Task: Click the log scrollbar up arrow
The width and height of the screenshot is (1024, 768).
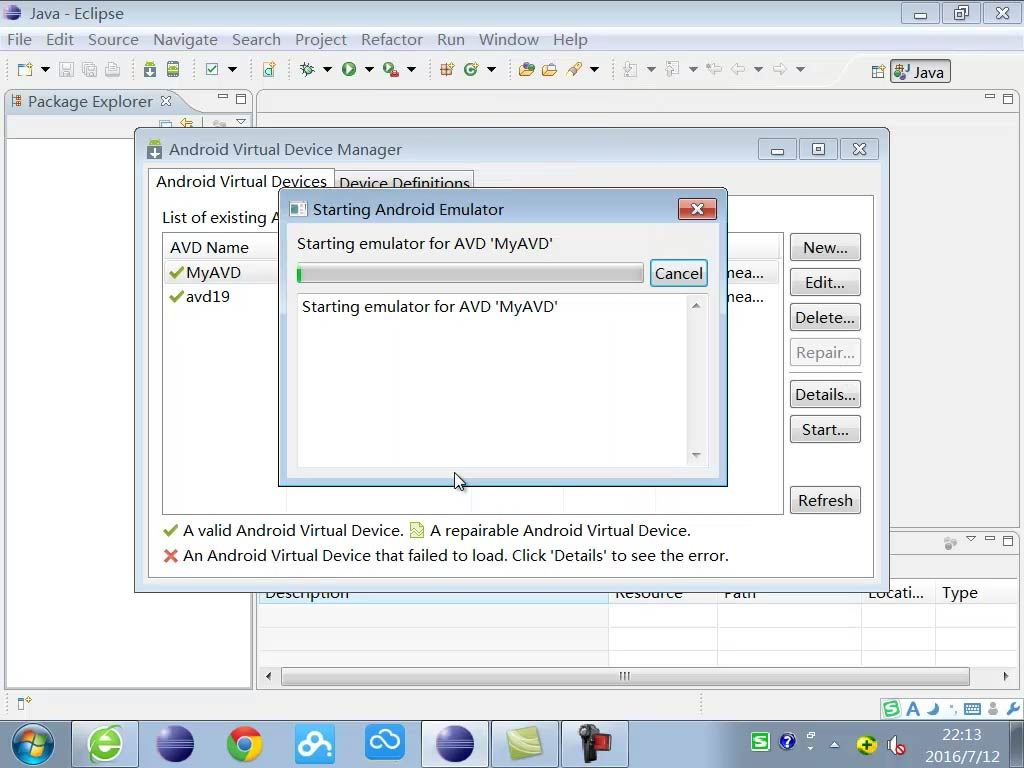Action: pyautogui.click(x=696, y=306)
